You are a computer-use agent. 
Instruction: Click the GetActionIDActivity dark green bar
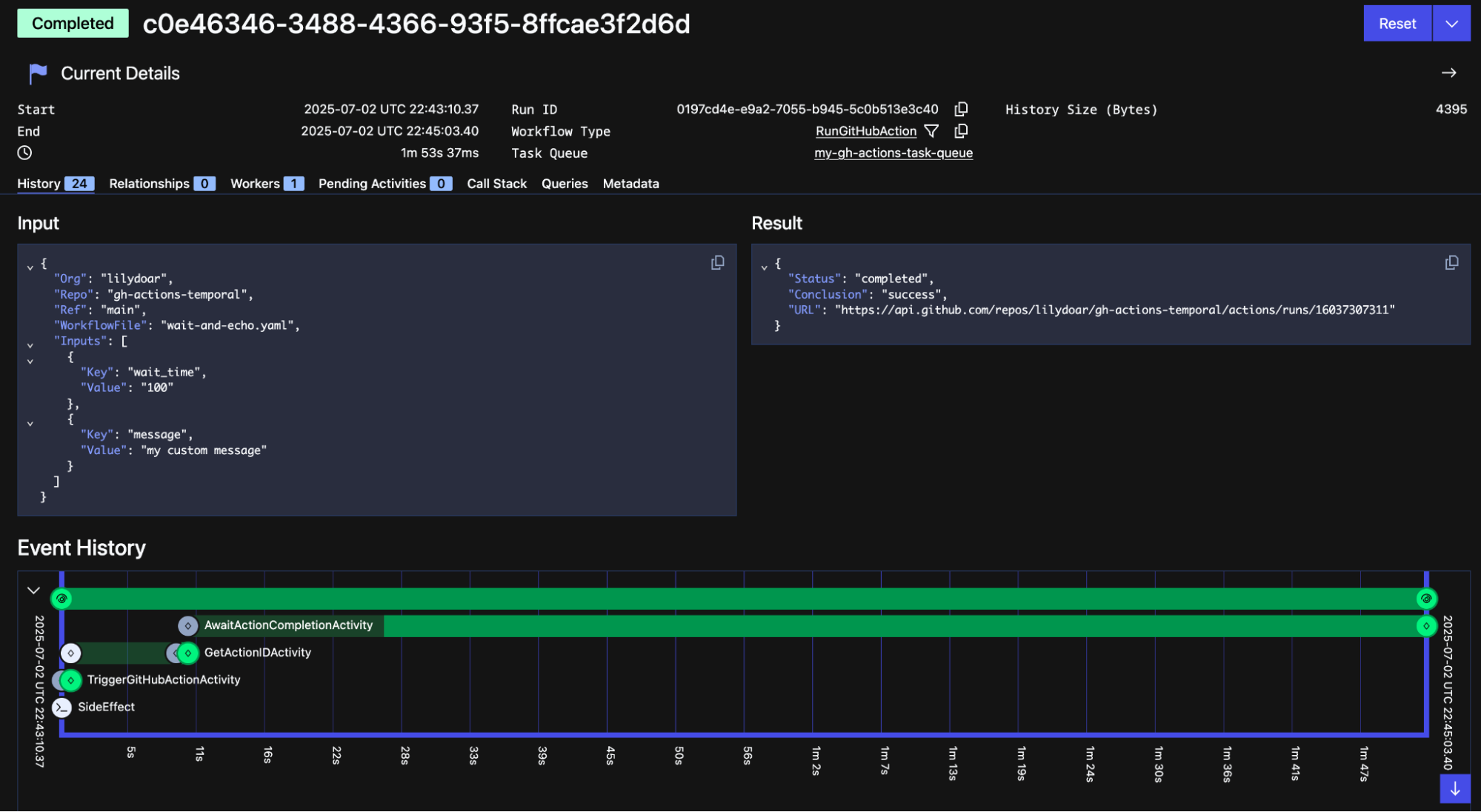(x=122, y=653)
